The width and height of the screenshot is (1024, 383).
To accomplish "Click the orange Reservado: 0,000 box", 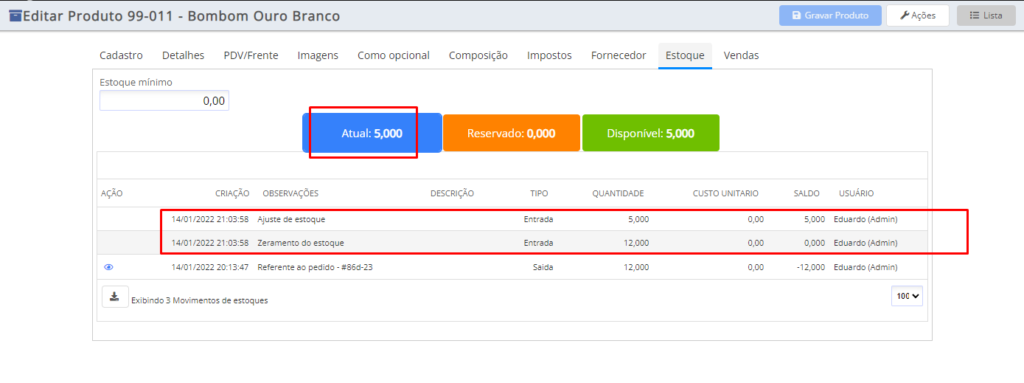I will coord(511,133).
